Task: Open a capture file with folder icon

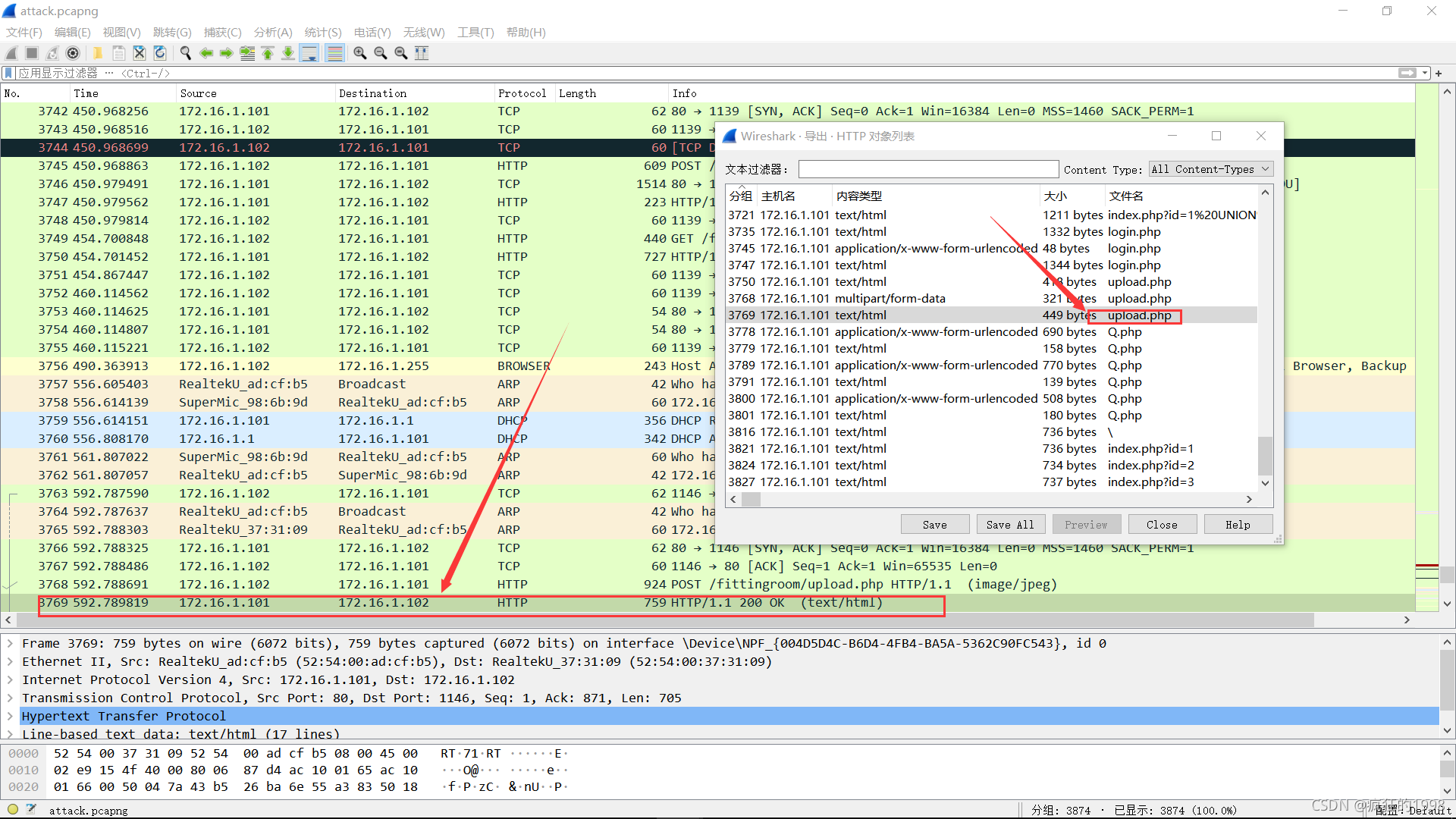Action: click(98, 53)
